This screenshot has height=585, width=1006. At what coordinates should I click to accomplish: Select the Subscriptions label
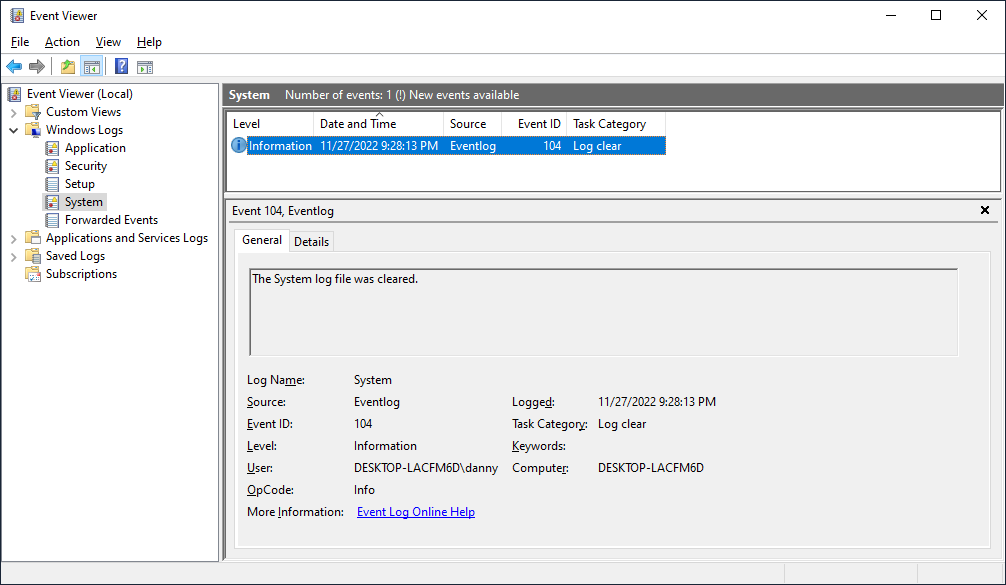click(81, 274)
